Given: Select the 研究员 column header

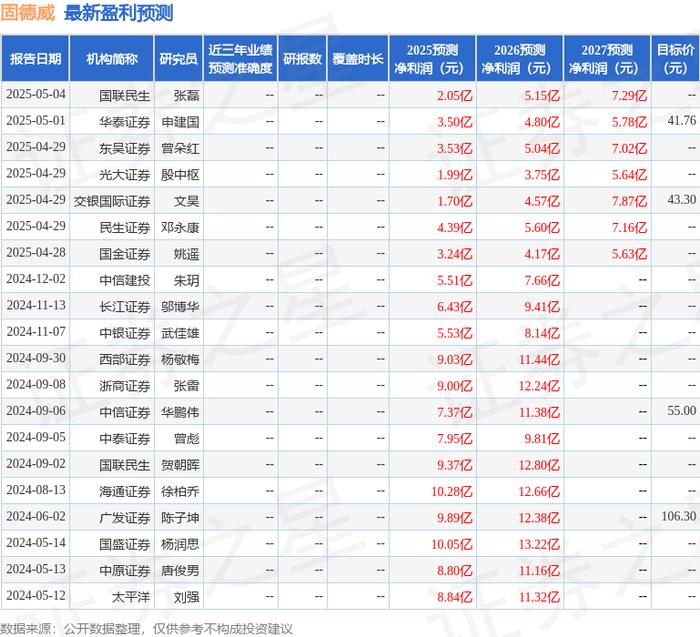Looking at the screenshot, I should [x=179, y=58].
